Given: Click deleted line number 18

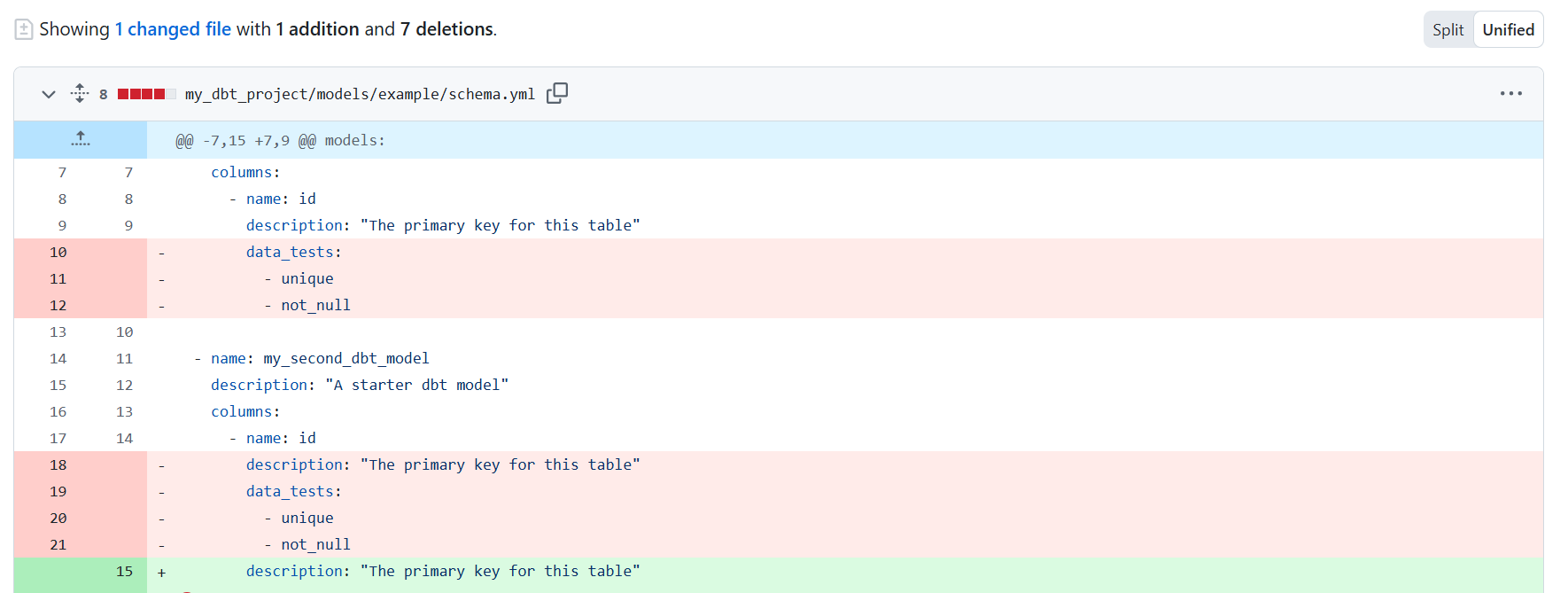Looking at the screenshot, I should point(58,464).
